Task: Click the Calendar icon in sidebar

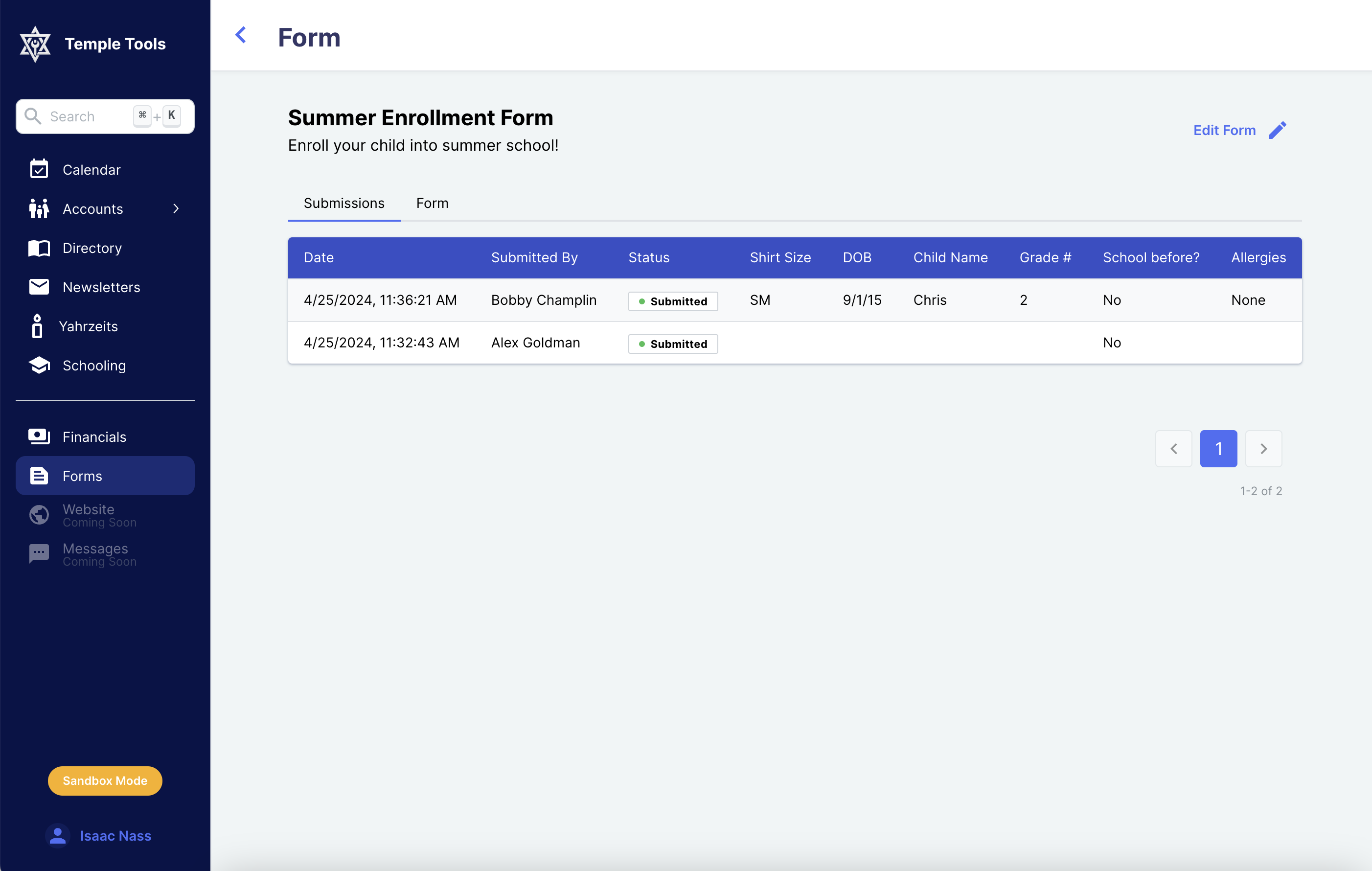Action: (x=39, y=169)
